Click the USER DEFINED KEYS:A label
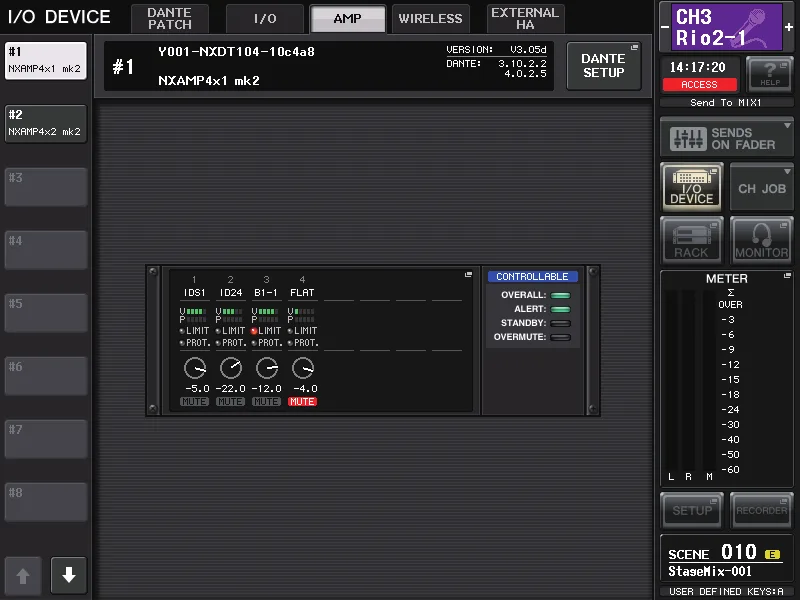Image resolution: width=800 pixels, height=600 pixels. [726, 592]
